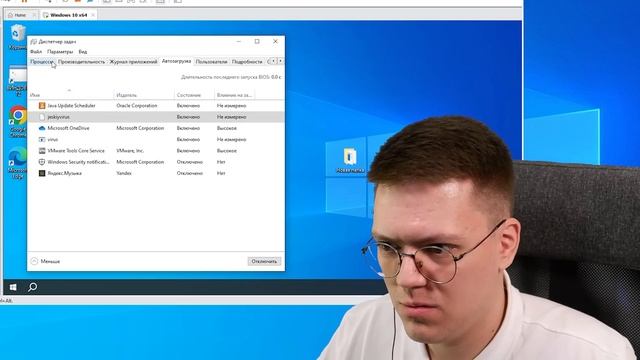This screenshot has height=360, width=640.
Task: Open taskbar search magnifier
Action: coord(33,287)
